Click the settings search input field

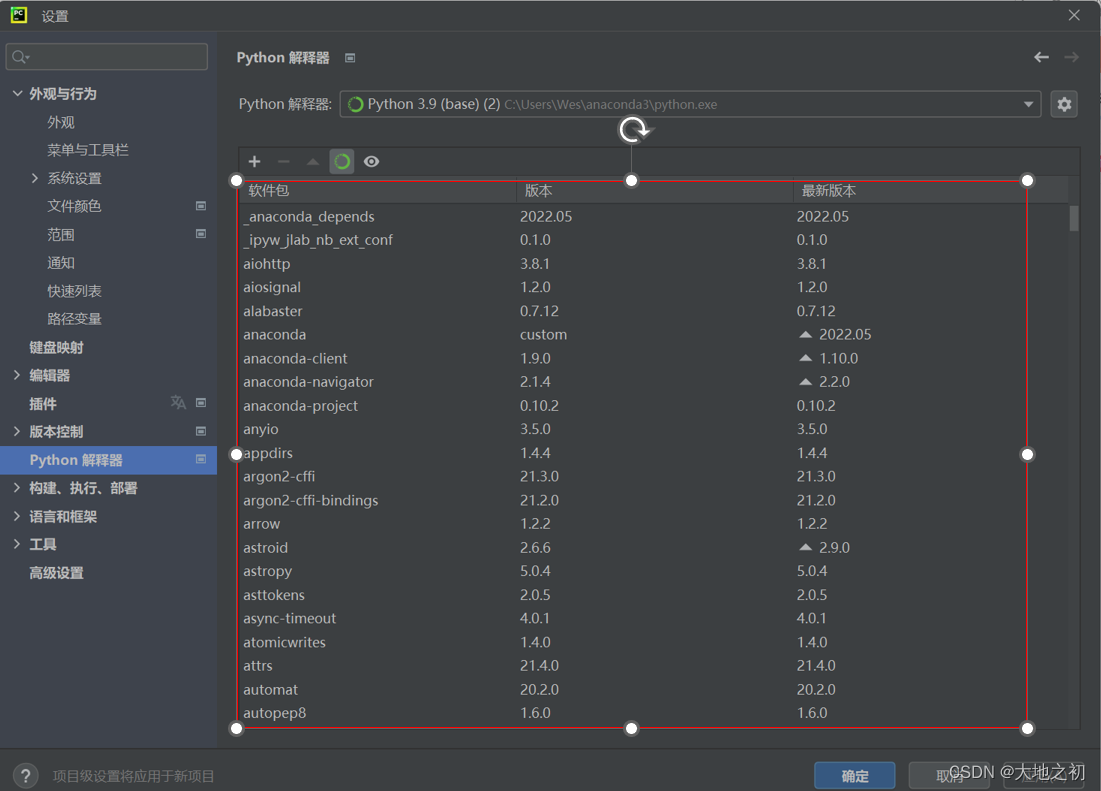tap(107, 57)
